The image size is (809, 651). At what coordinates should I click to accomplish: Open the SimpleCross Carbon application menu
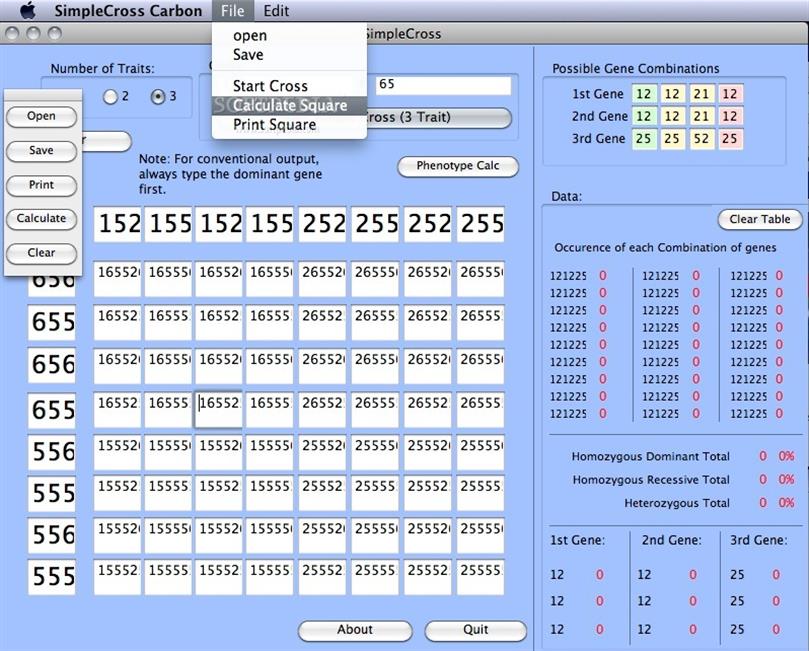pos(128,10)
